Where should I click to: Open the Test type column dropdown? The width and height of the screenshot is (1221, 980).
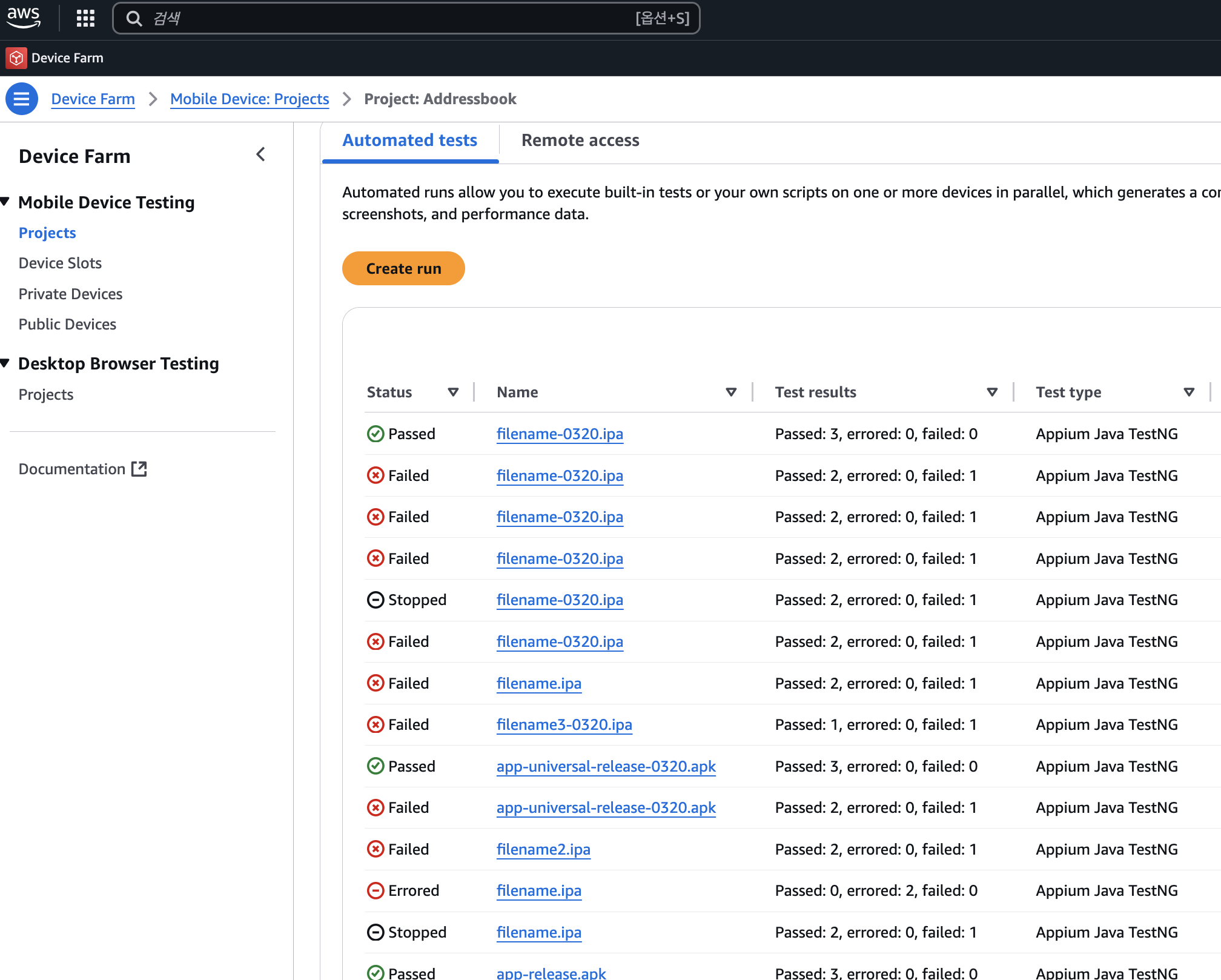(1189, 392)
